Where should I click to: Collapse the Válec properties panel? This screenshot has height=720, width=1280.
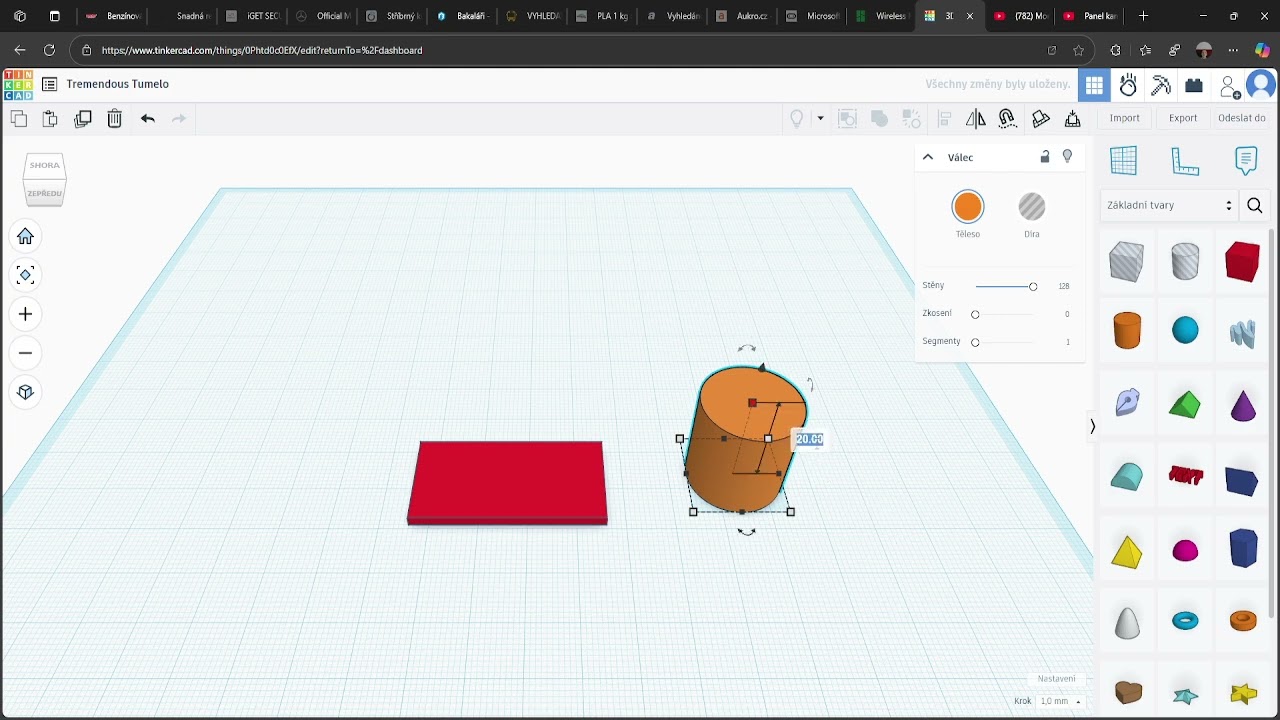928,157
